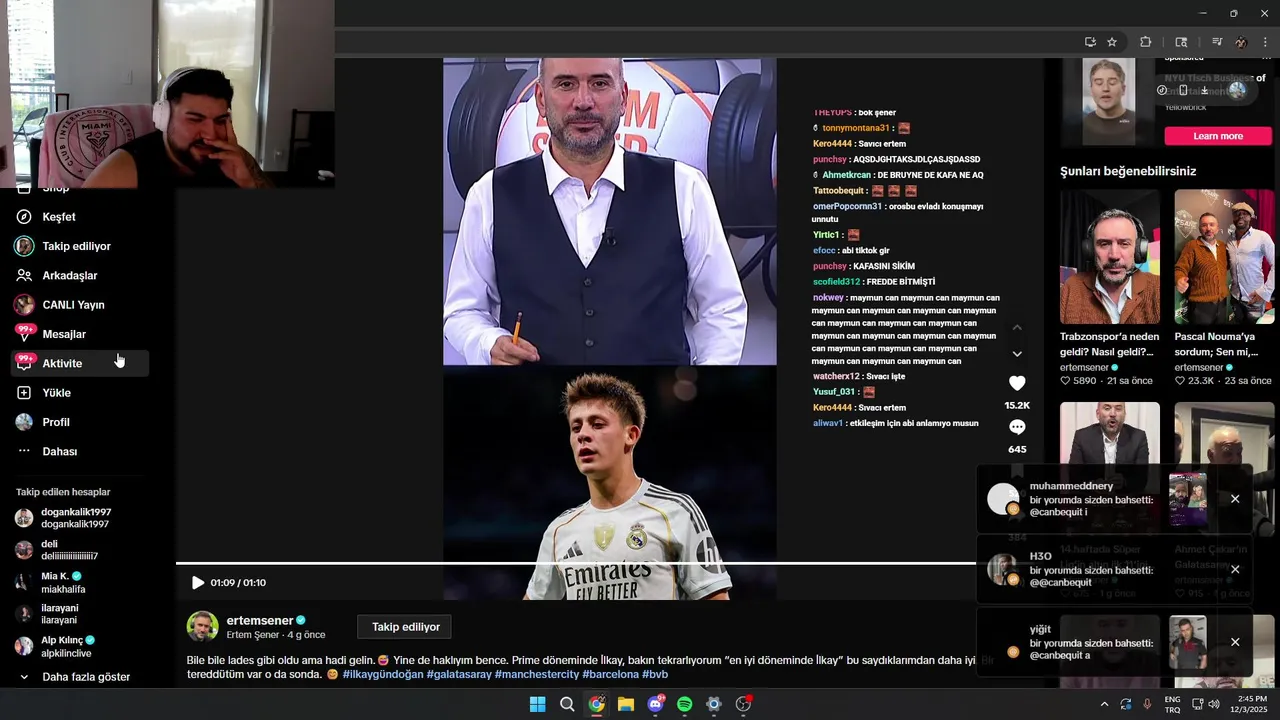Open Trabzonspor'a neden geldi video thumbnail

[x=1110, y=257]
